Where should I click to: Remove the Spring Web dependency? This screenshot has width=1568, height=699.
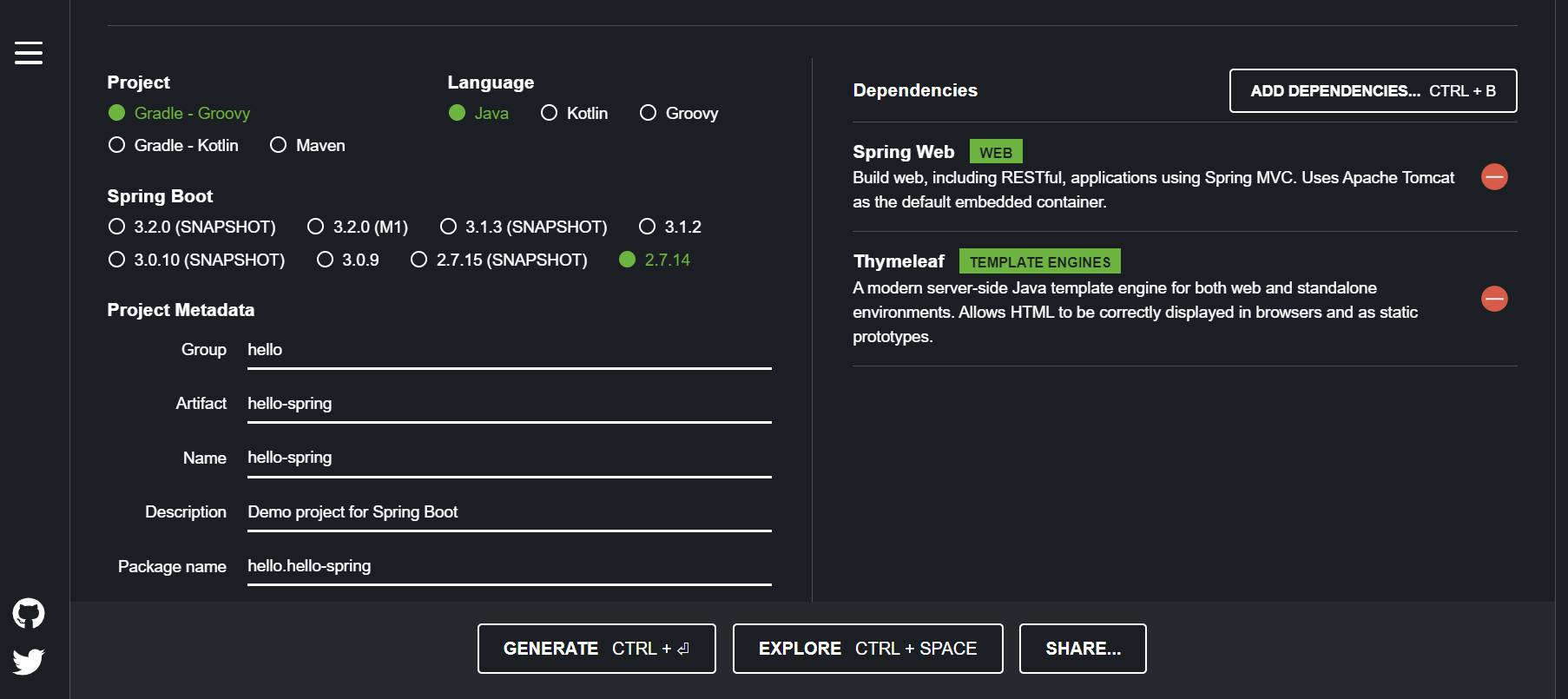click(x=1494, y=177)
